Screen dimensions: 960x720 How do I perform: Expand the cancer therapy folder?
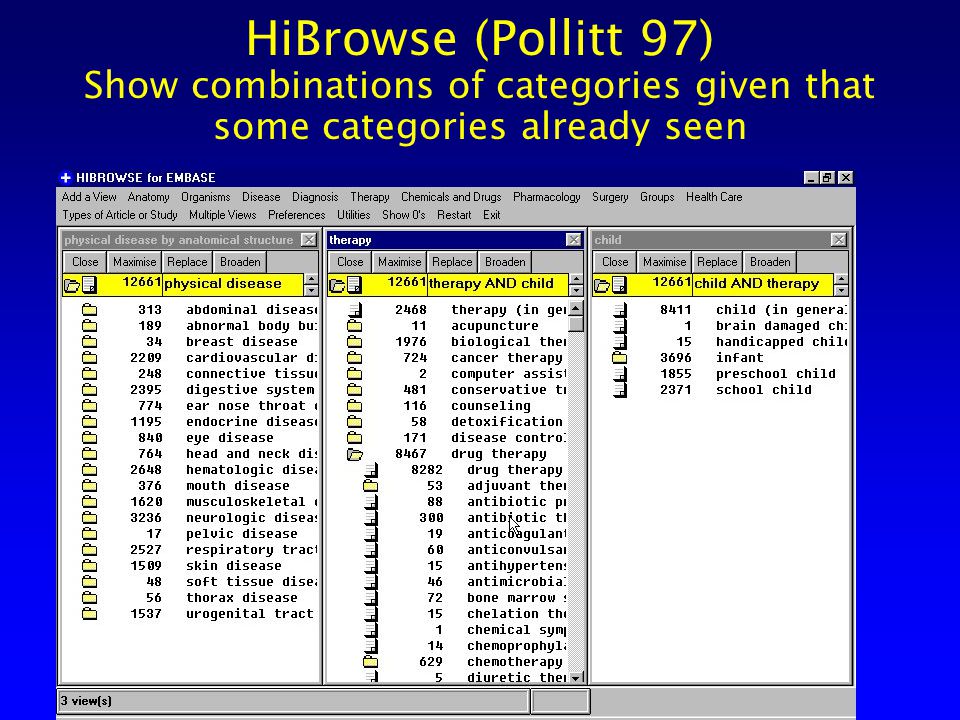click(x=354, y=358)
